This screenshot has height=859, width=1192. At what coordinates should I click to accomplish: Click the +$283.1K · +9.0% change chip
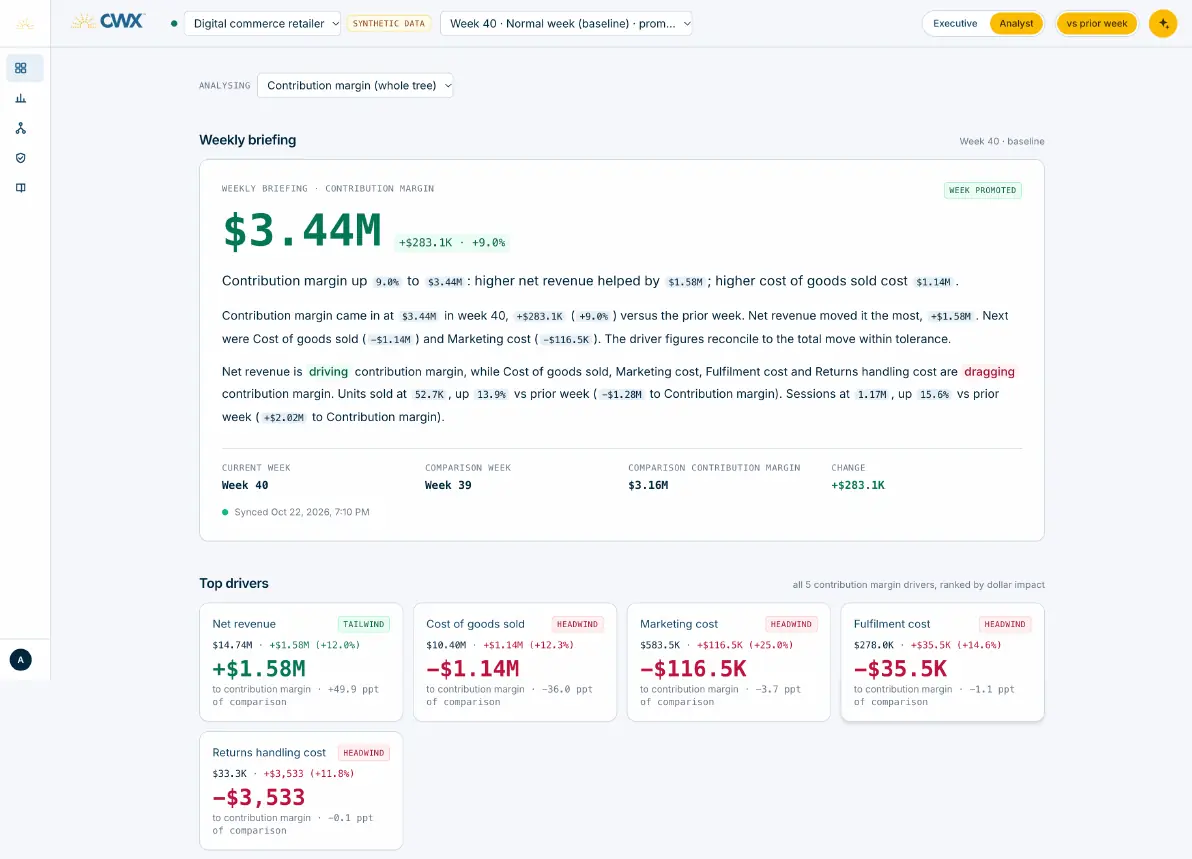pos(452,242)
